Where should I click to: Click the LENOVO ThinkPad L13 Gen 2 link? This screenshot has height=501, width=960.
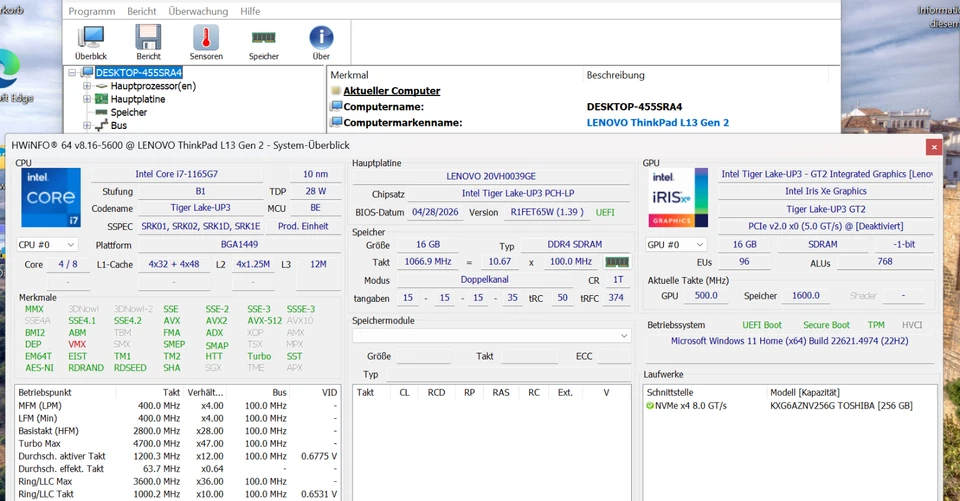pos(658,122)
